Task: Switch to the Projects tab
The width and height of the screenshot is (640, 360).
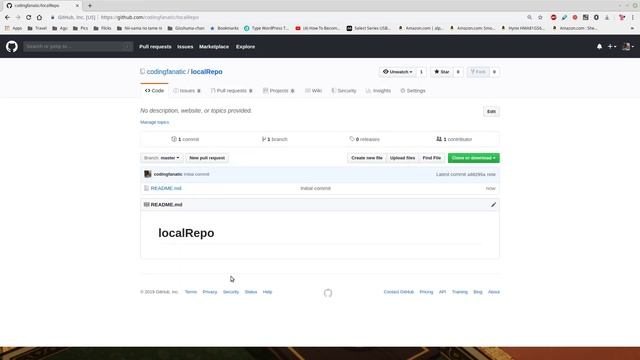Action: [279, 91]
